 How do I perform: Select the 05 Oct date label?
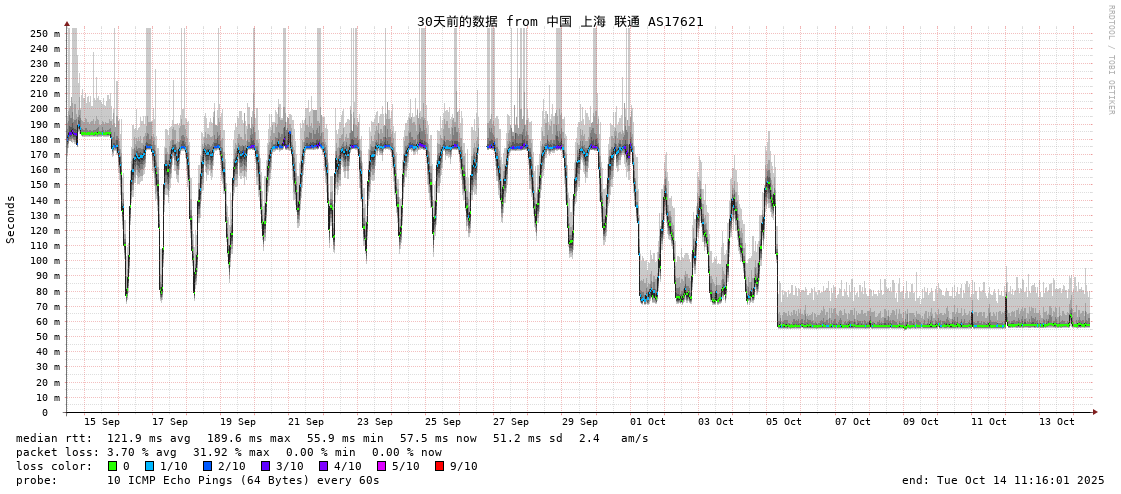[784, 422]
